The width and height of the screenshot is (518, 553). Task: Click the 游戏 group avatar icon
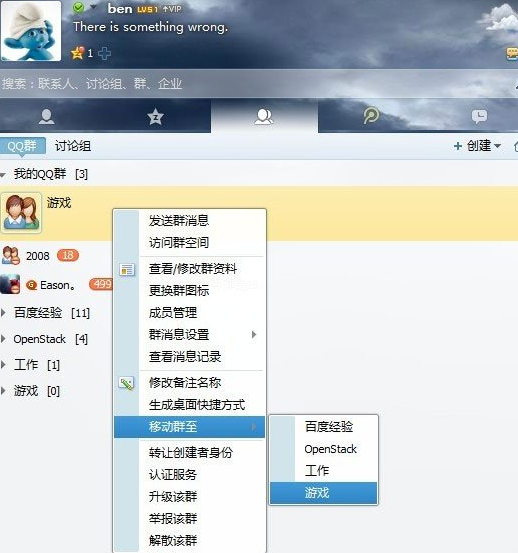coord(21,213)
